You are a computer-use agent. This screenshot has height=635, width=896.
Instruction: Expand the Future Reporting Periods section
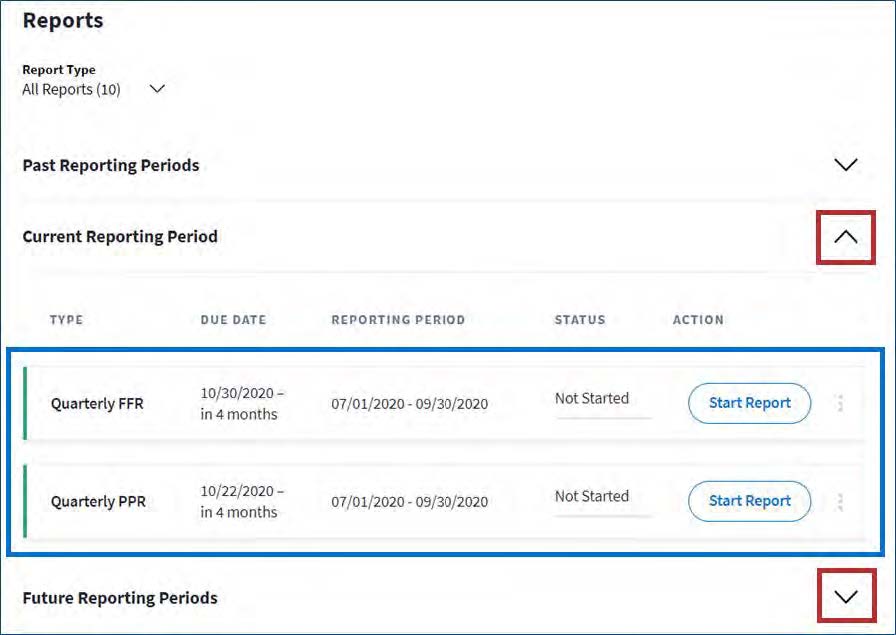pyautogui.click(x=845, y=597)
